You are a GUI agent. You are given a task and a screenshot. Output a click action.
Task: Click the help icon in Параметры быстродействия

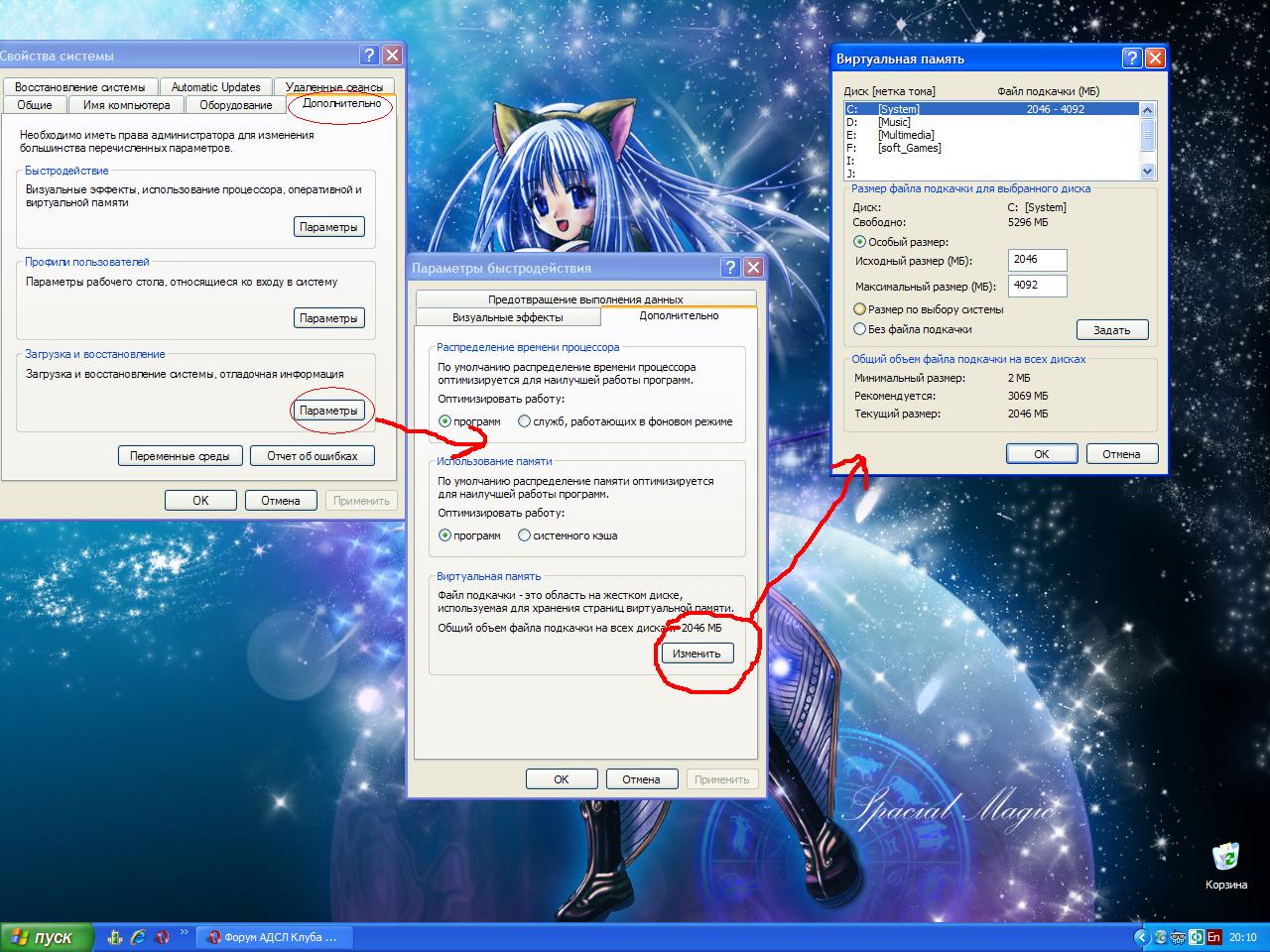tap(731, 268)
